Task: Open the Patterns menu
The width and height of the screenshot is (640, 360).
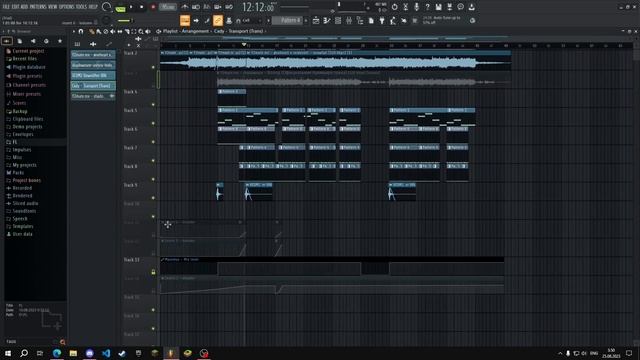Action: pyautogui.click(x=38, y=7)
